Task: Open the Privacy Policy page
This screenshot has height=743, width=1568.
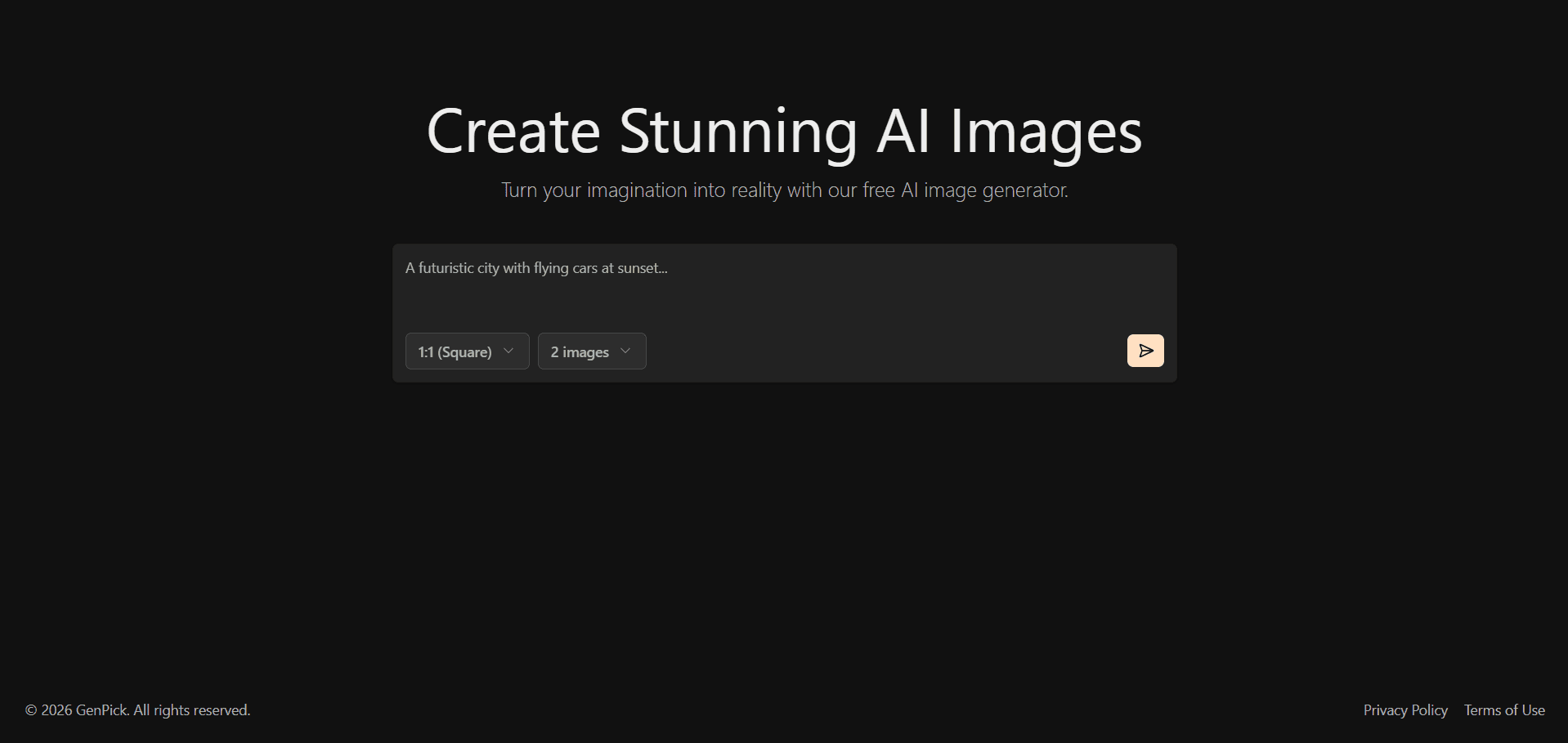Action: point(1404,710)
